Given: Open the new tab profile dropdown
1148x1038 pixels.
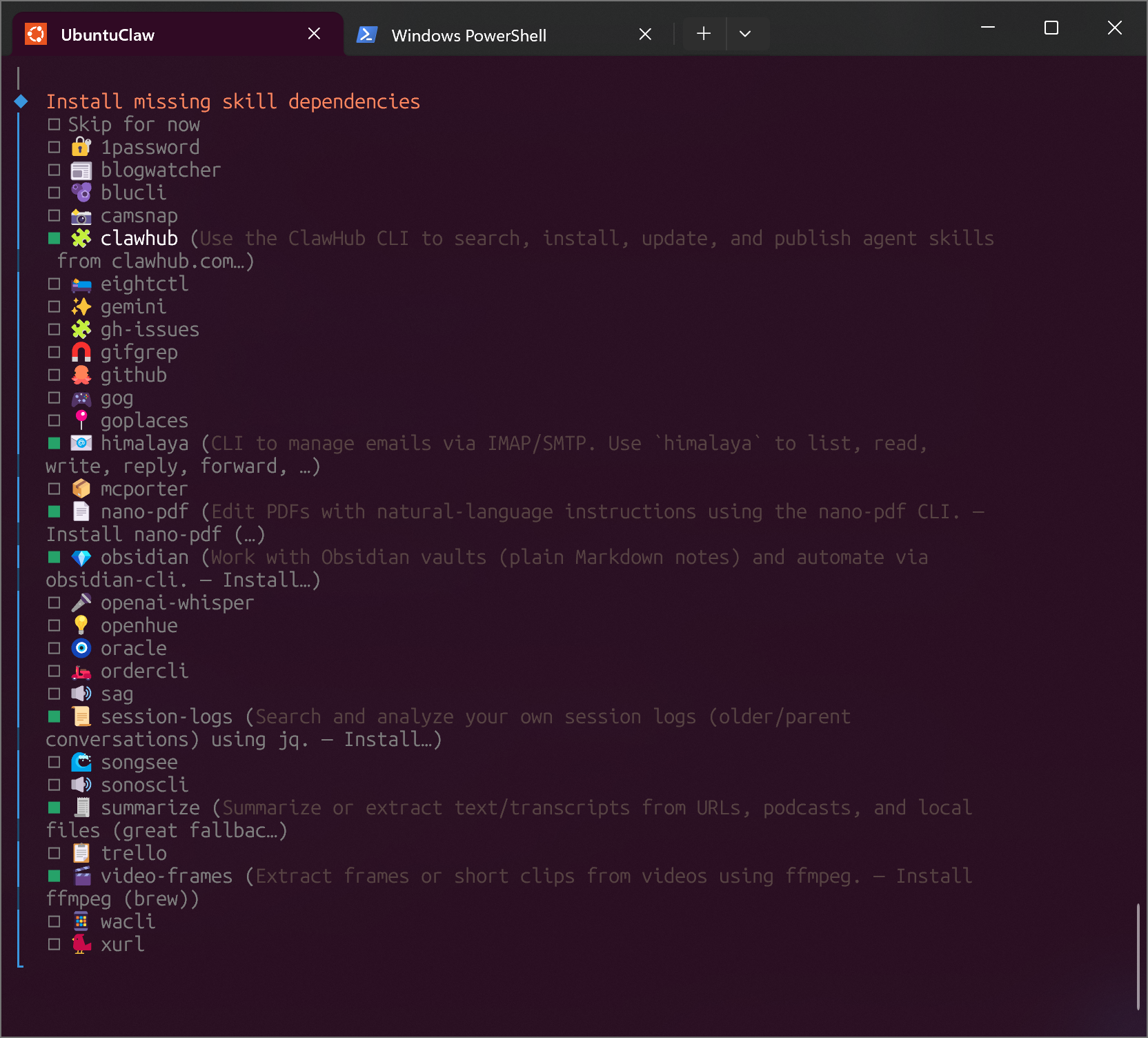Looking at the screenshot, I should tap(745, 34).
